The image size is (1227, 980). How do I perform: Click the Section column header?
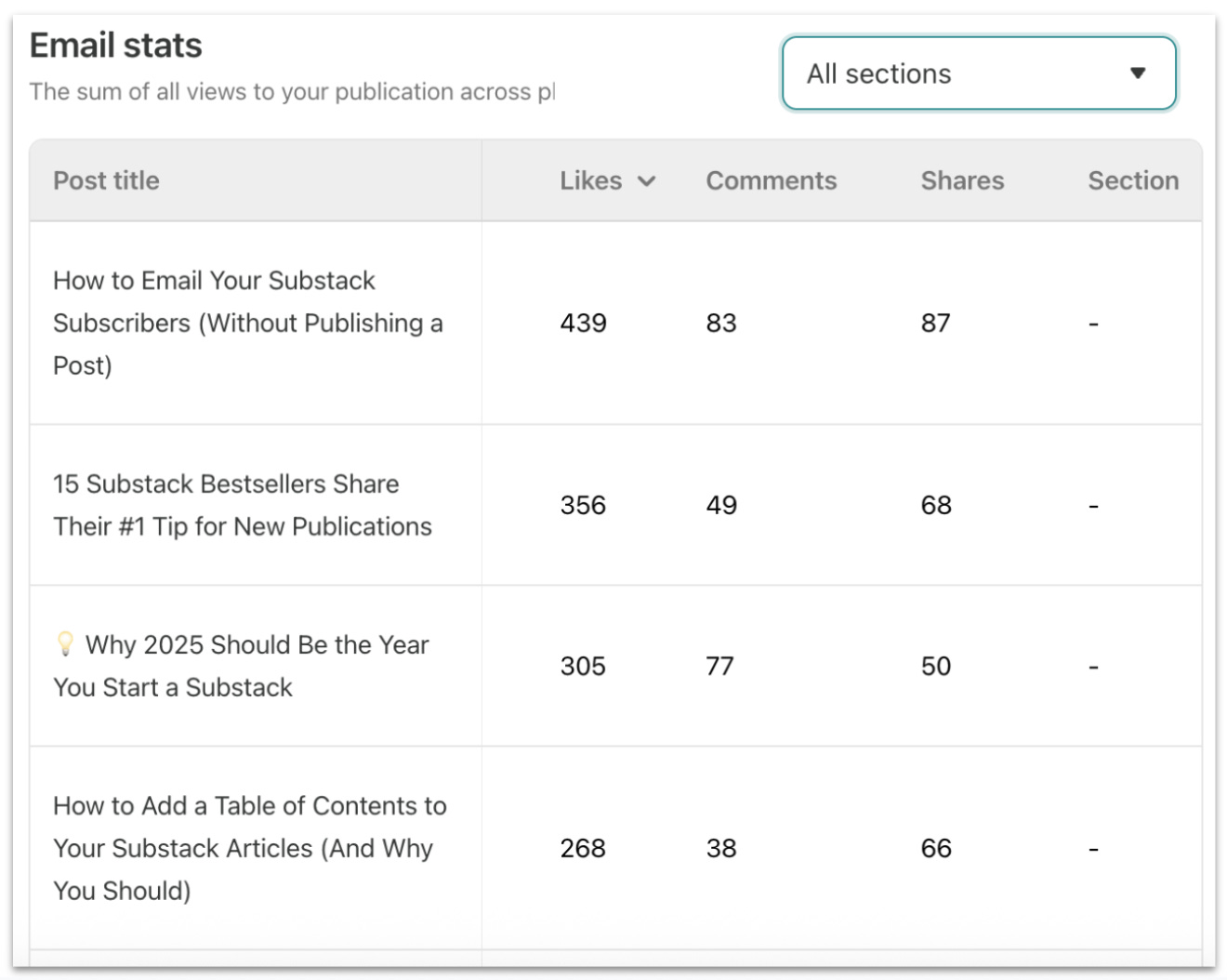click(x=1133, y=180)
